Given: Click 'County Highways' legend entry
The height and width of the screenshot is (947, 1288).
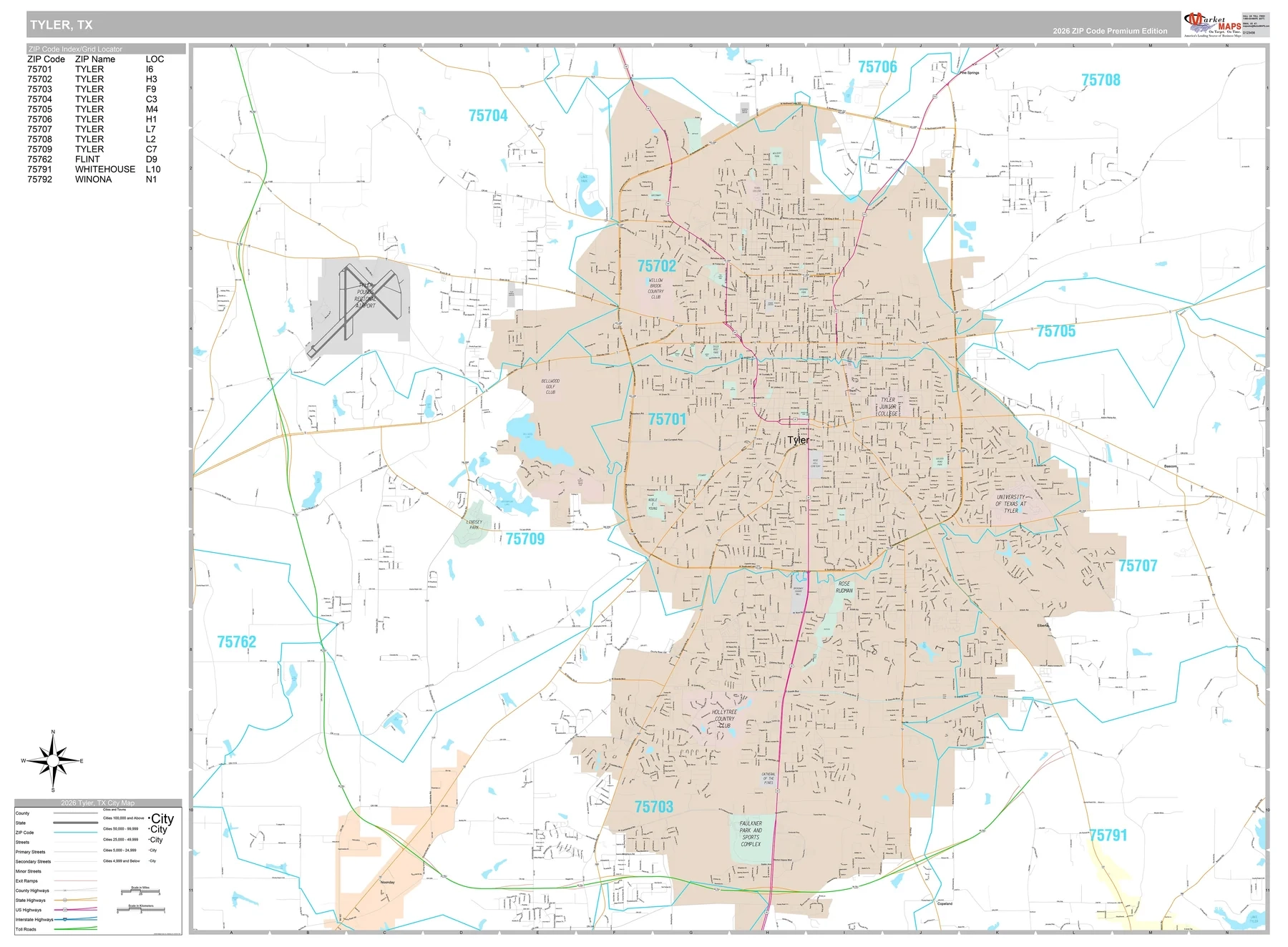Looking at the screenshot, I should coord(32,891).
